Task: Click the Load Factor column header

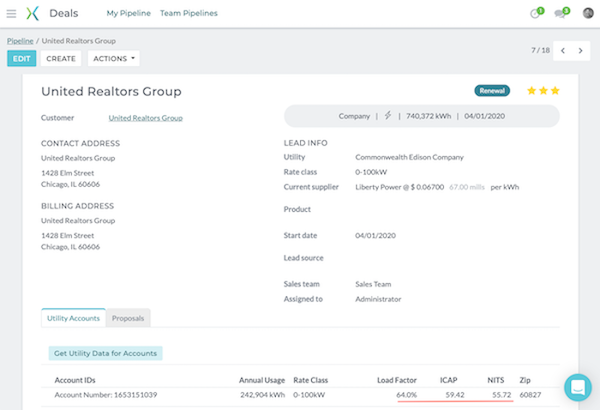Action: pos(397,380)
